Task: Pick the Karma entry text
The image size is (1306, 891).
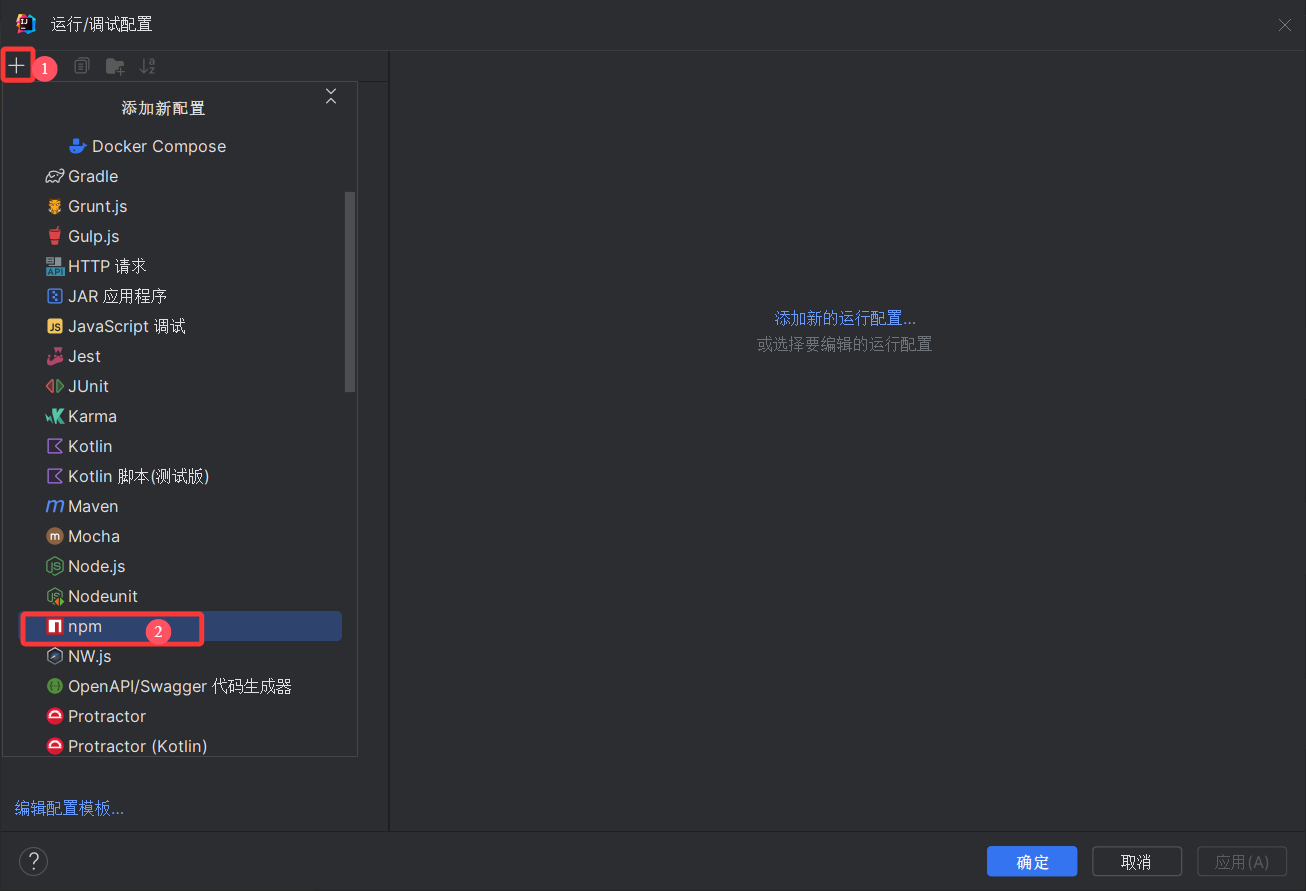Action: 92,416
